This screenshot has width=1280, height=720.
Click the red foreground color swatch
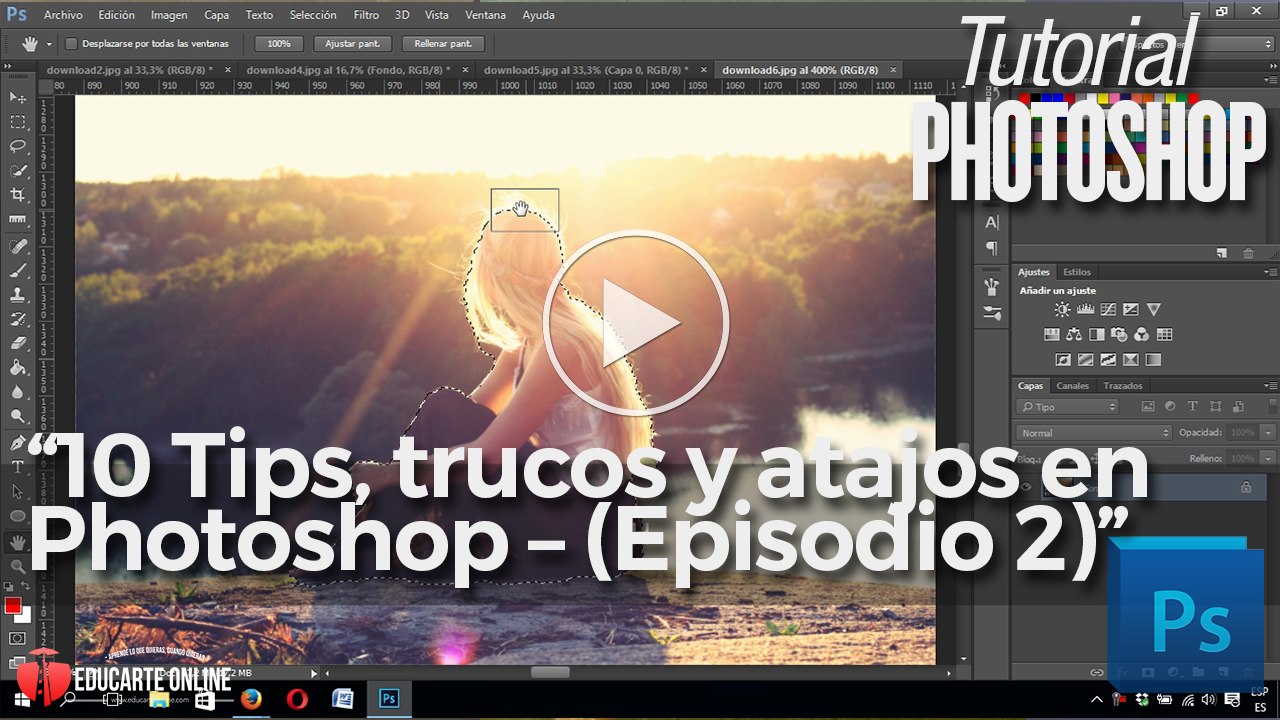(x=13, y=605)
